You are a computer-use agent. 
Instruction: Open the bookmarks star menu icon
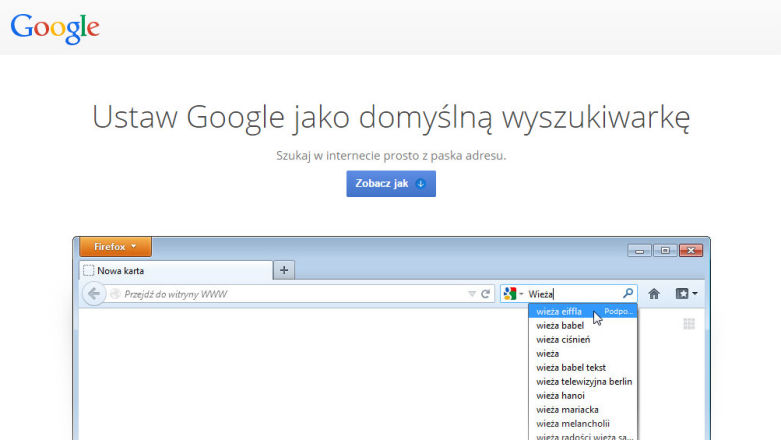click(686, 294)
